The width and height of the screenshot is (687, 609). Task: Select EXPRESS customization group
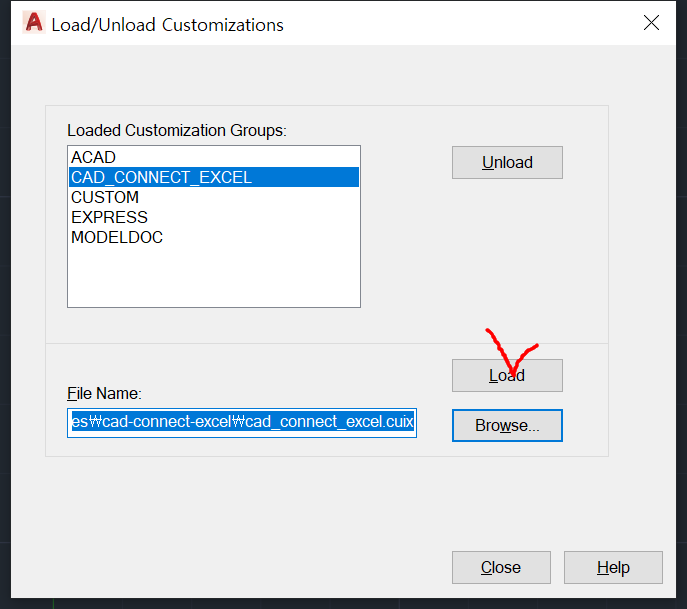click(x=214, y=217)
